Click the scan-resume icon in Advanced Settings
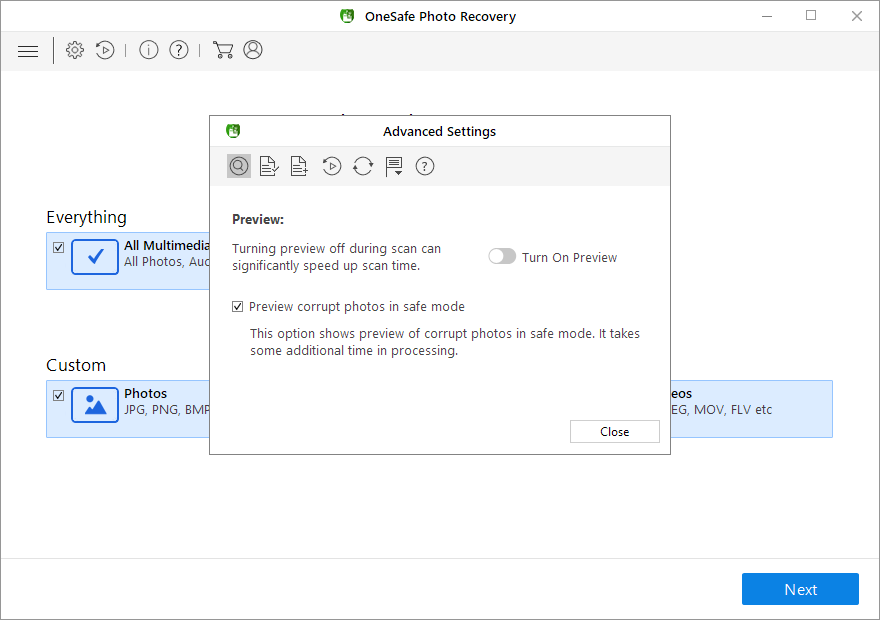This screenshot has width=880, height=620. click(x=331, y=166)
